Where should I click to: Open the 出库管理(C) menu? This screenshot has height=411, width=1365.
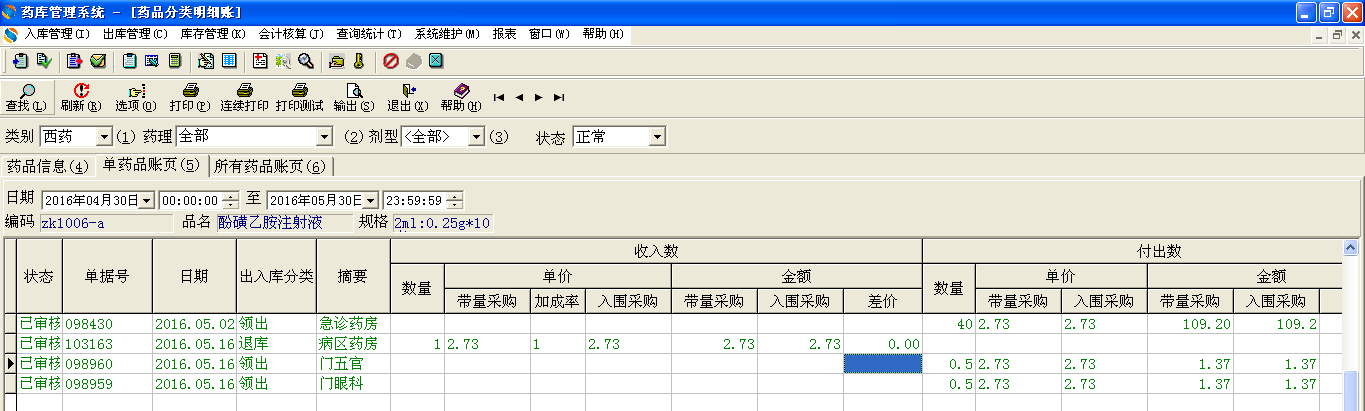pos(135,34)
